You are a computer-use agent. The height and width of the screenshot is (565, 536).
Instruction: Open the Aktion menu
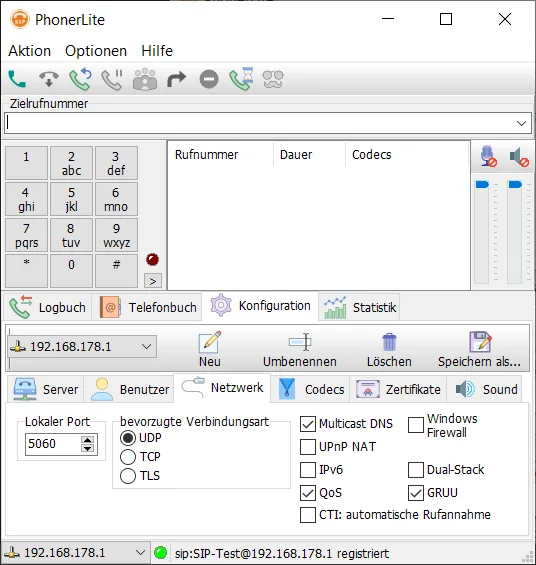point(30,51)
